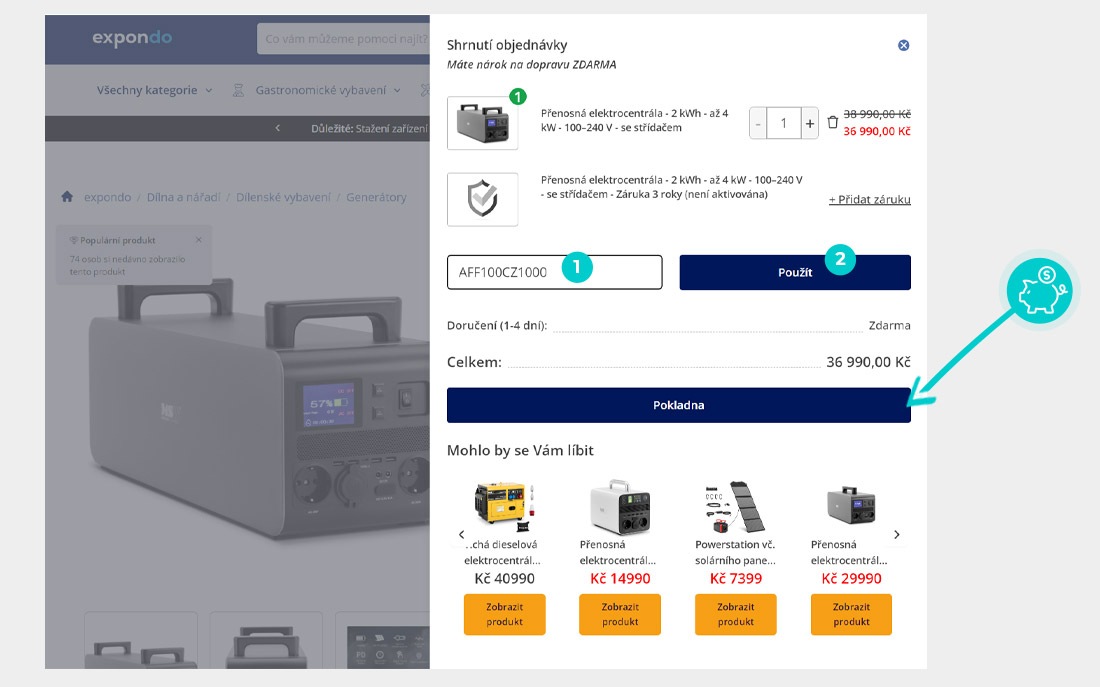
Task: Expand the Všechny kategorie dropdown
Action: point(154,90)
